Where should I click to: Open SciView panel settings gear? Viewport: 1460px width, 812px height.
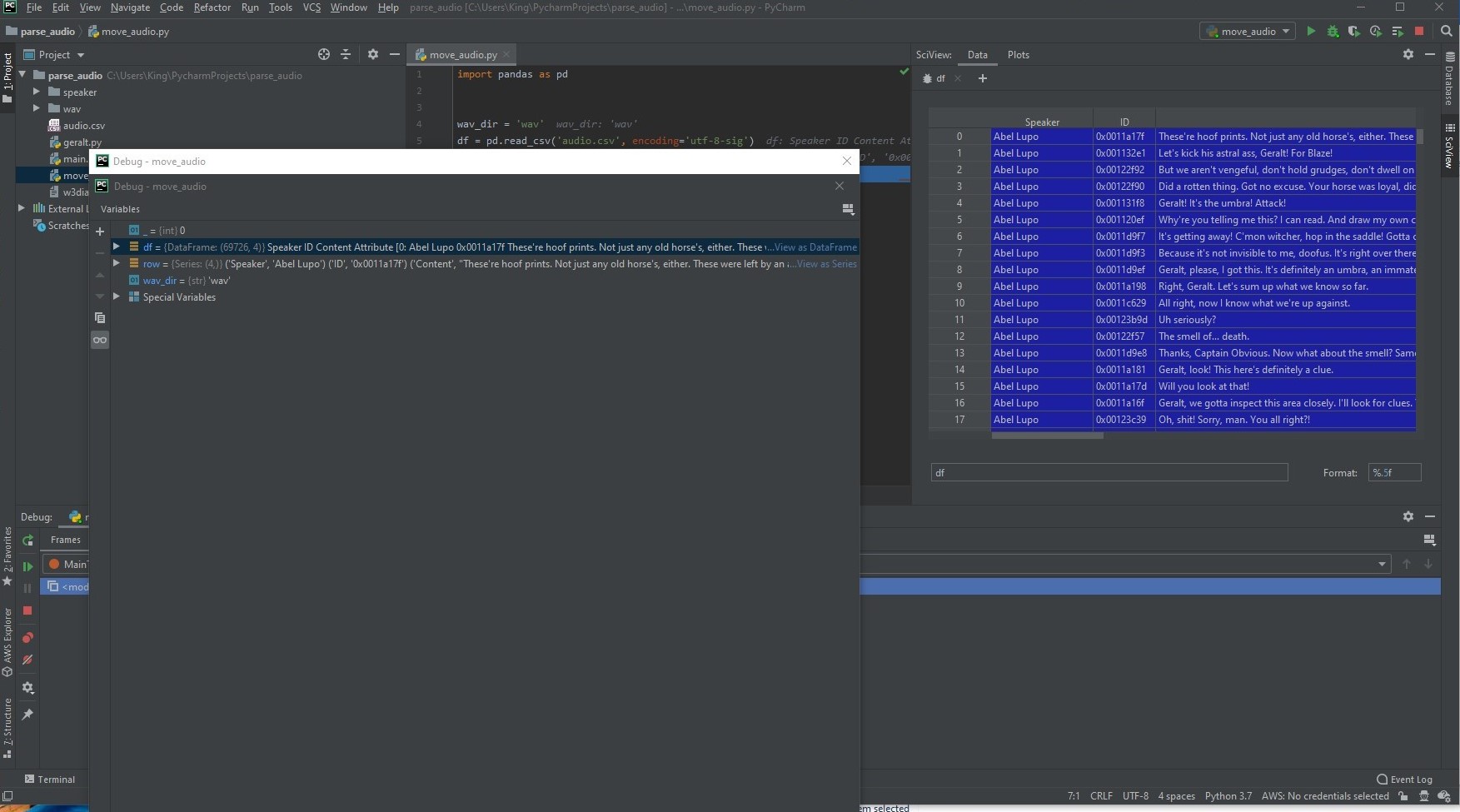pyautogui.click(x=1408, y=54)
